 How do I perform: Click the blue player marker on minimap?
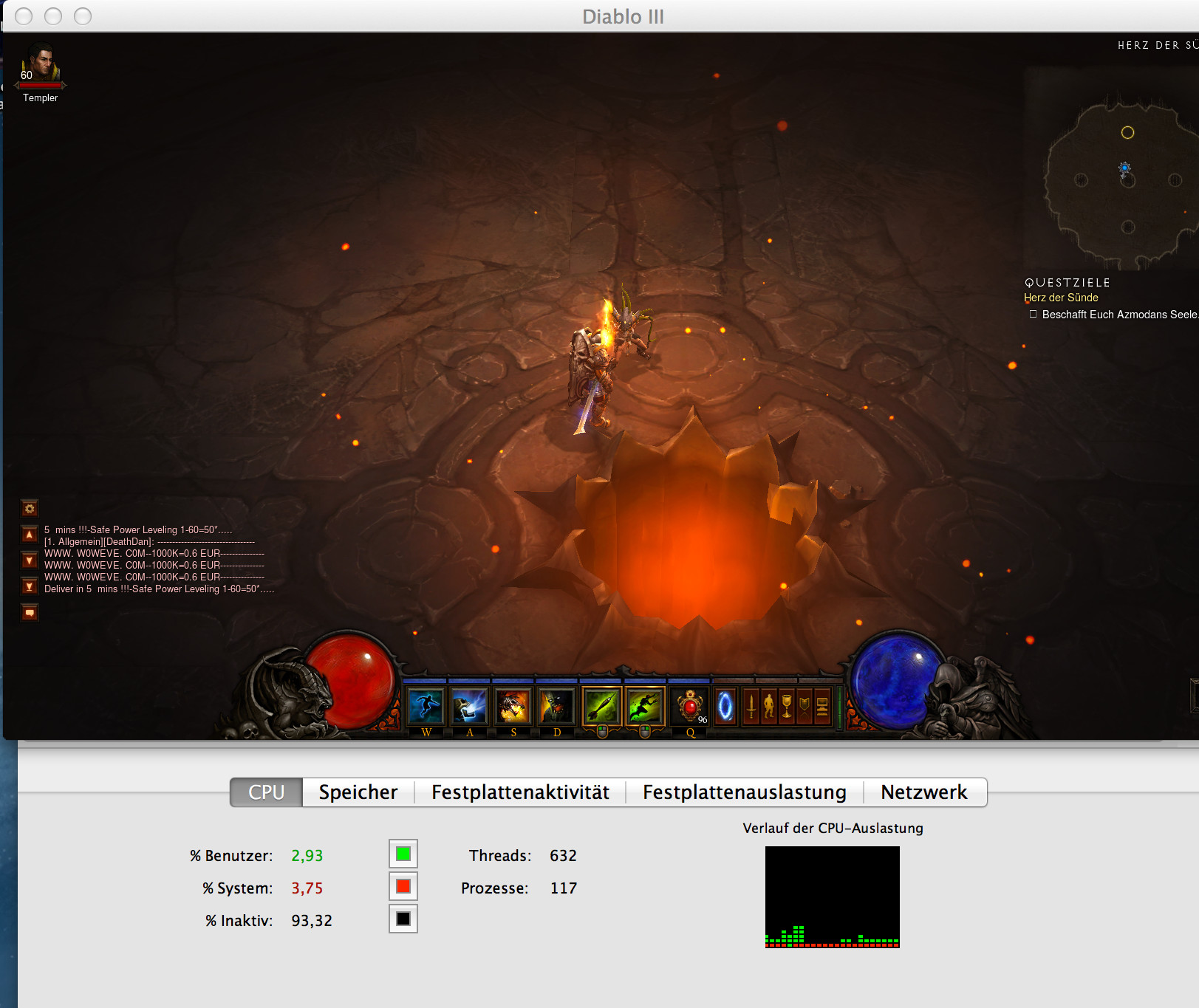point(1124,168)
